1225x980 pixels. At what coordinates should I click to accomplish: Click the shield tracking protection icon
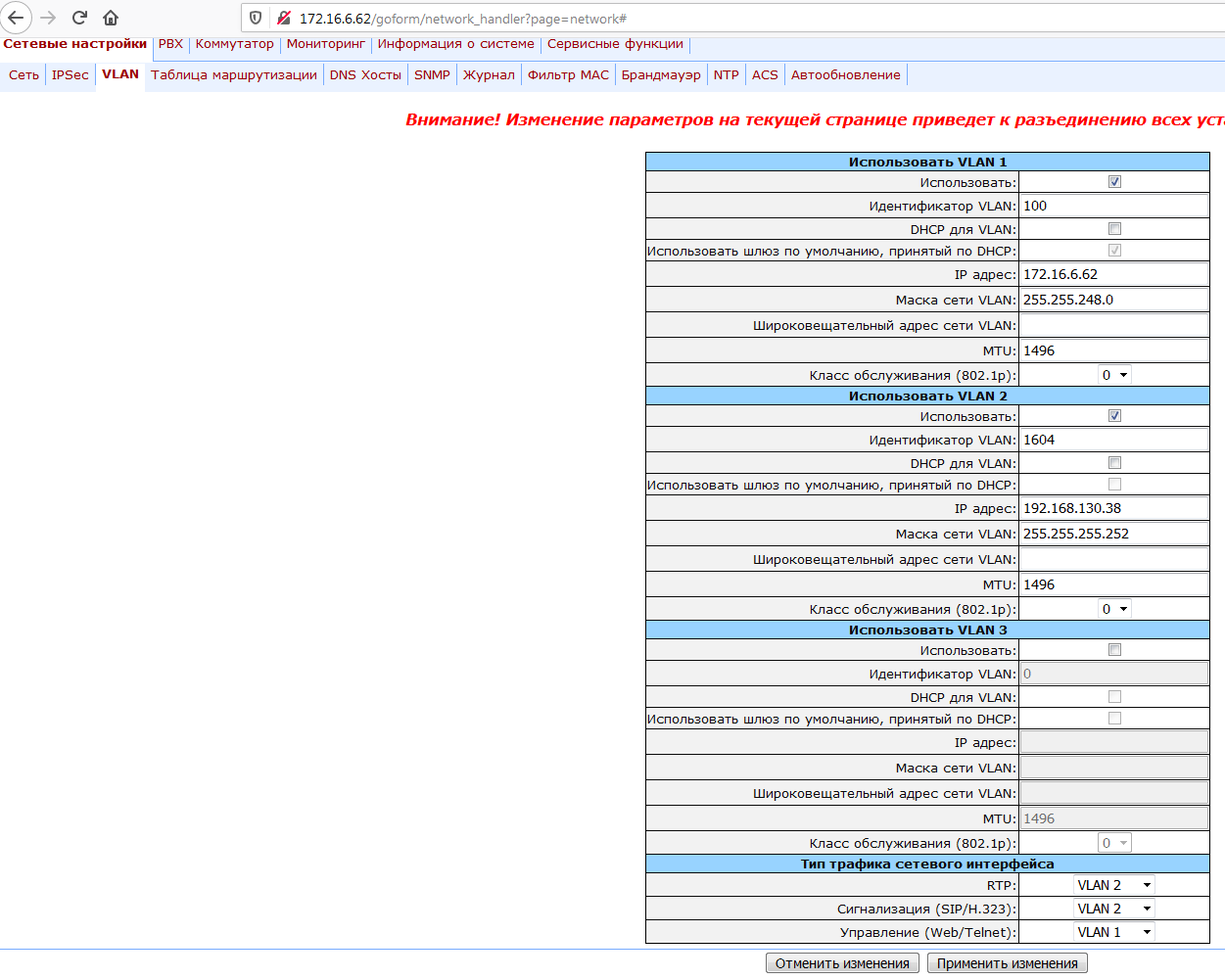(256, 18)
